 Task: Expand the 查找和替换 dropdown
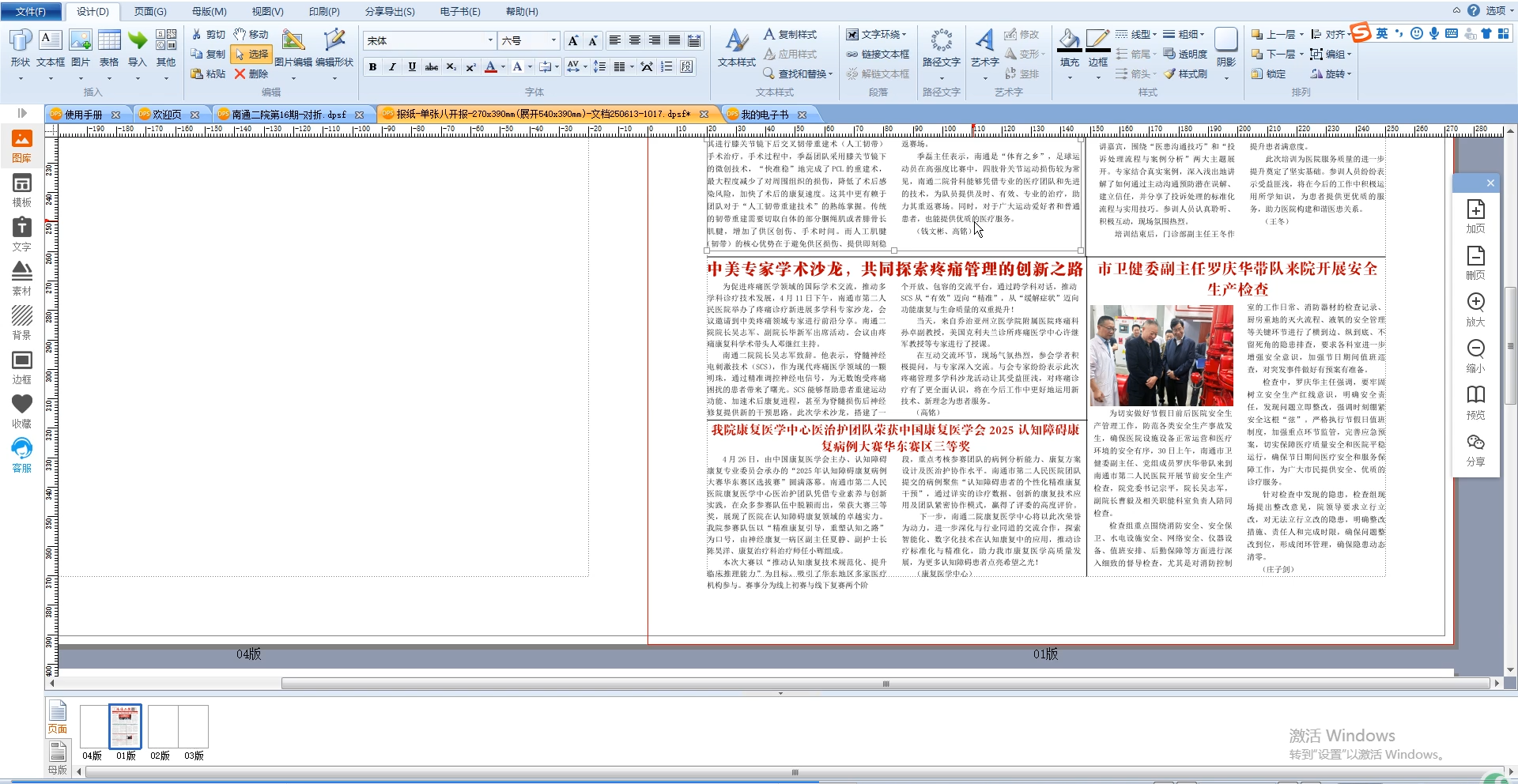tap(830, 73)
